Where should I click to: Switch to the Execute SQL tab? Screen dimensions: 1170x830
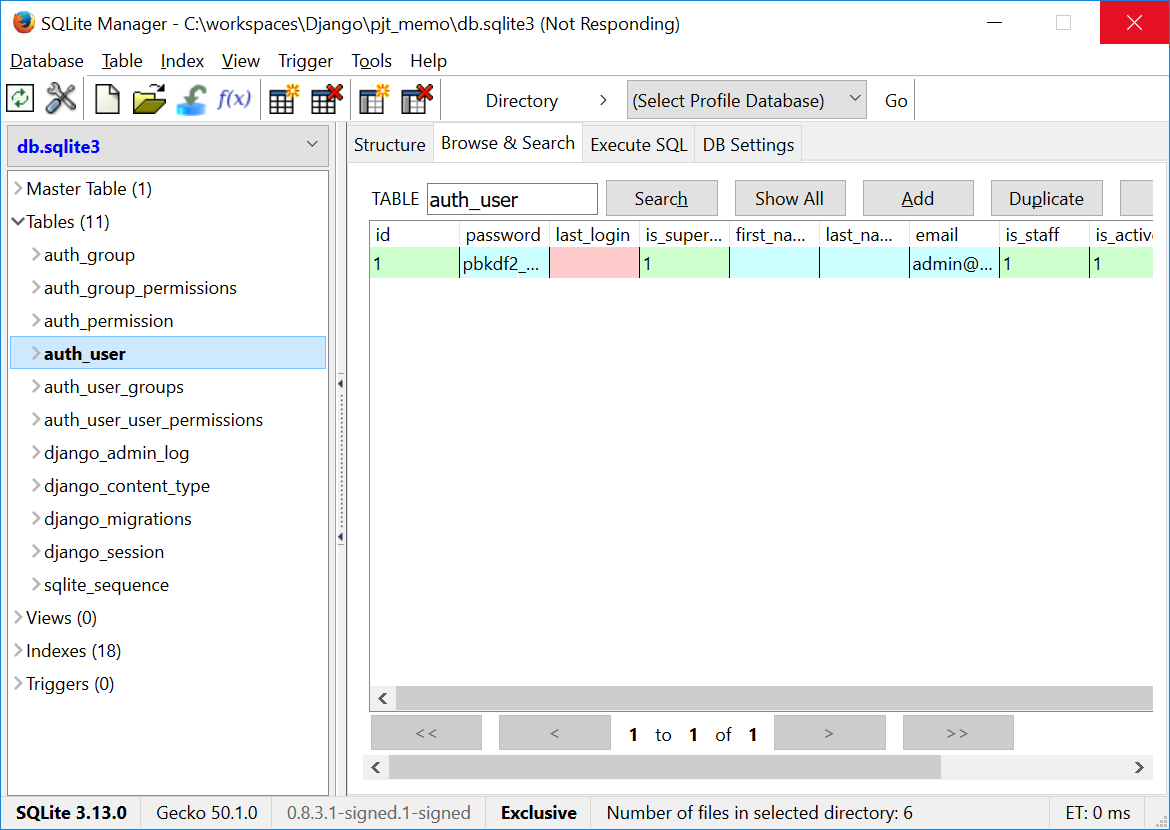pyautogui.click(x=638, y=145)
